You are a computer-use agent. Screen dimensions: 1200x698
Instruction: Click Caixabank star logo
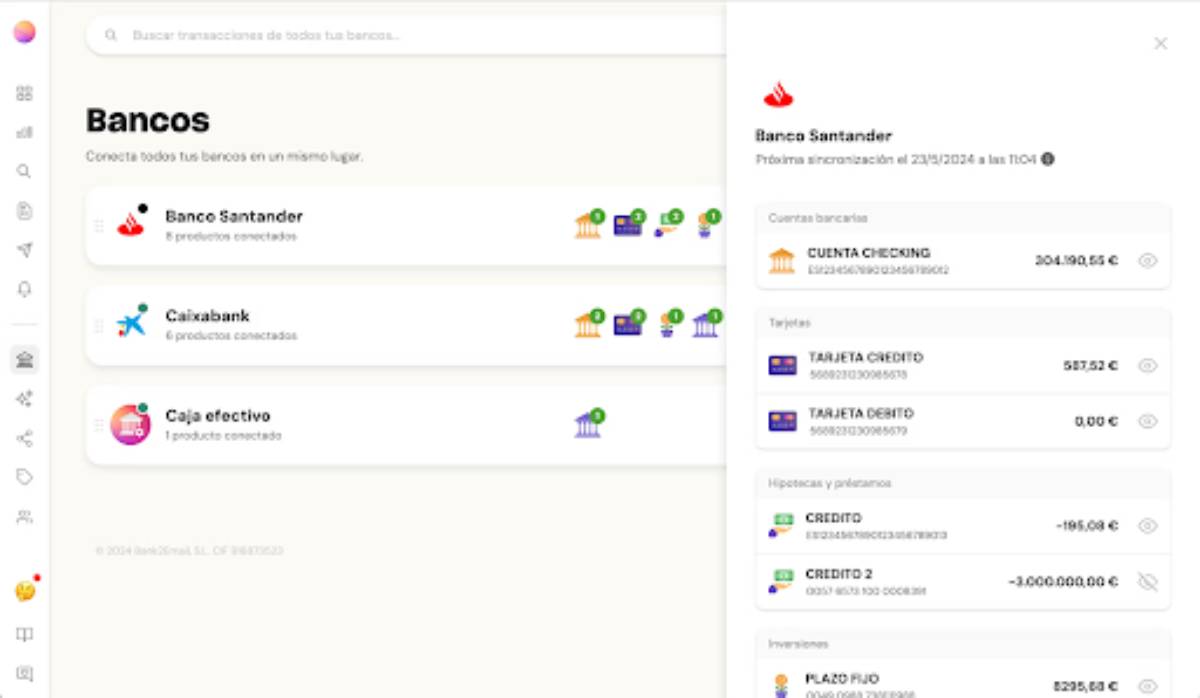point(131,324)
